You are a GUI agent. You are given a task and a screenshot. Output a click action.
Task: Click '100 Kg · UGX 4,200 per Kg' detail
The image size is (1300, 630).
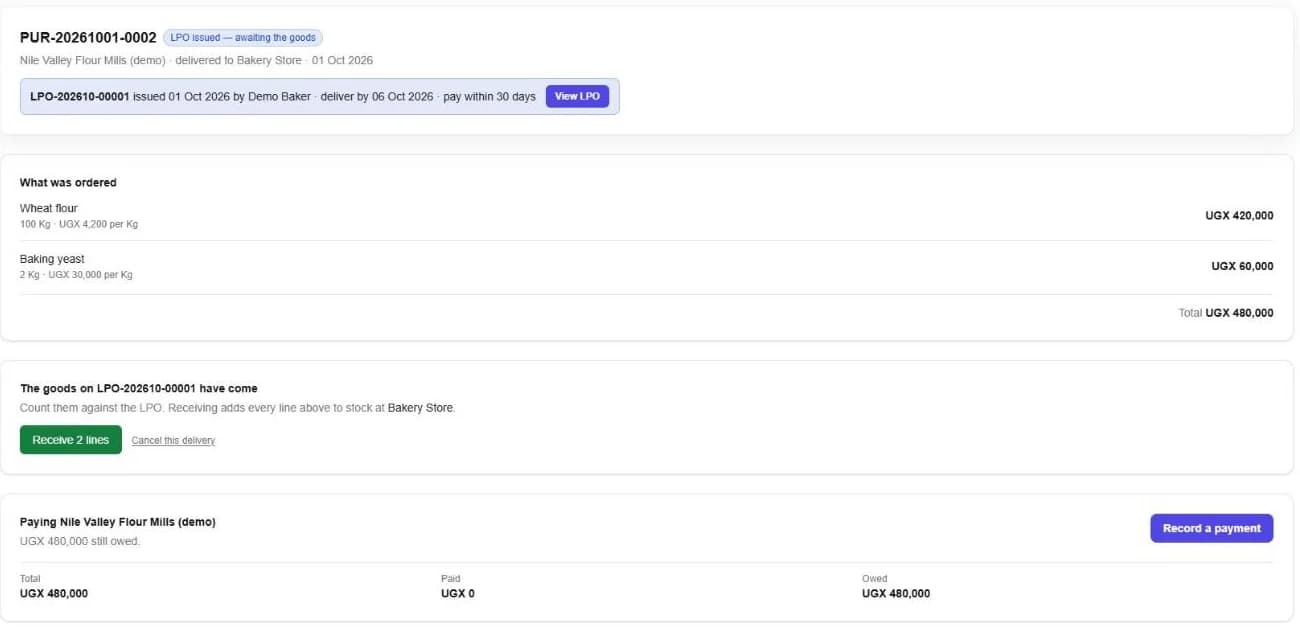[79, 224]
